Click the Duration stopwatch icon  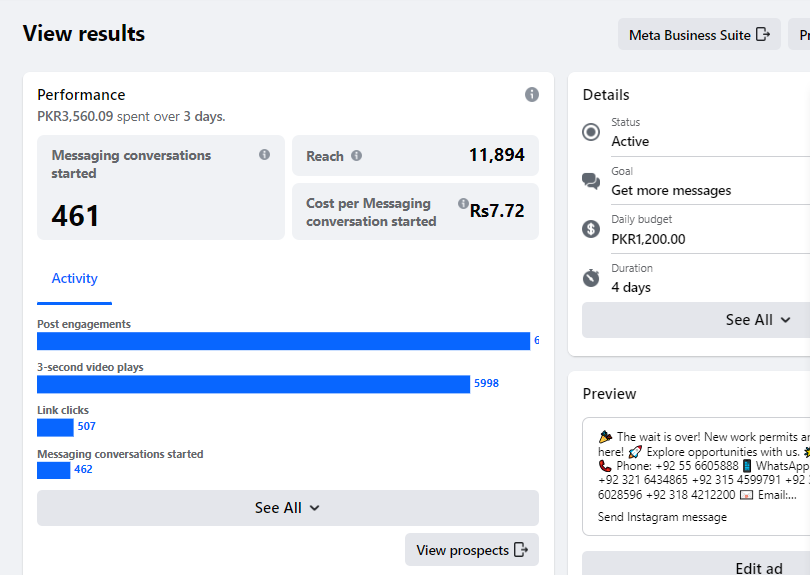point(591,278)
